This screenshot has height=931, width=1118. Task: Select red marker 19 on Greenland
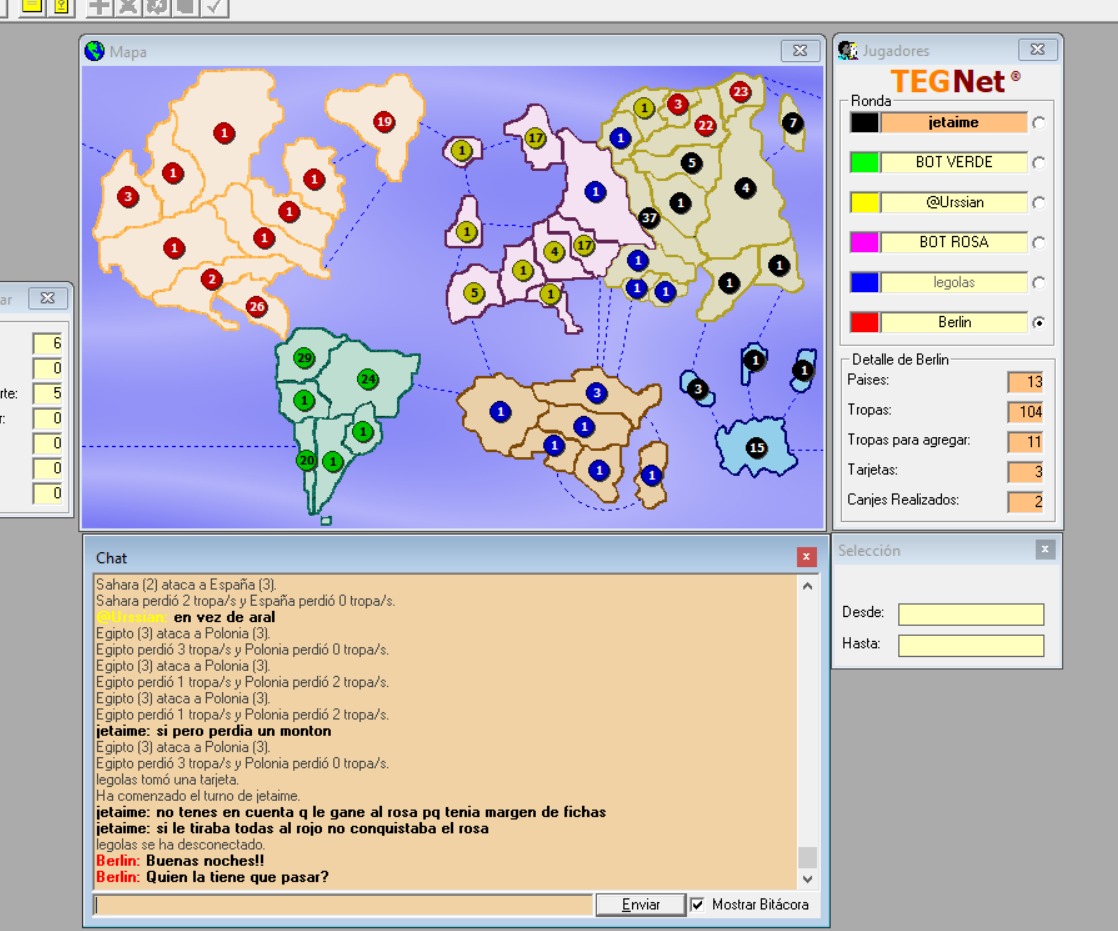[384, 121]
